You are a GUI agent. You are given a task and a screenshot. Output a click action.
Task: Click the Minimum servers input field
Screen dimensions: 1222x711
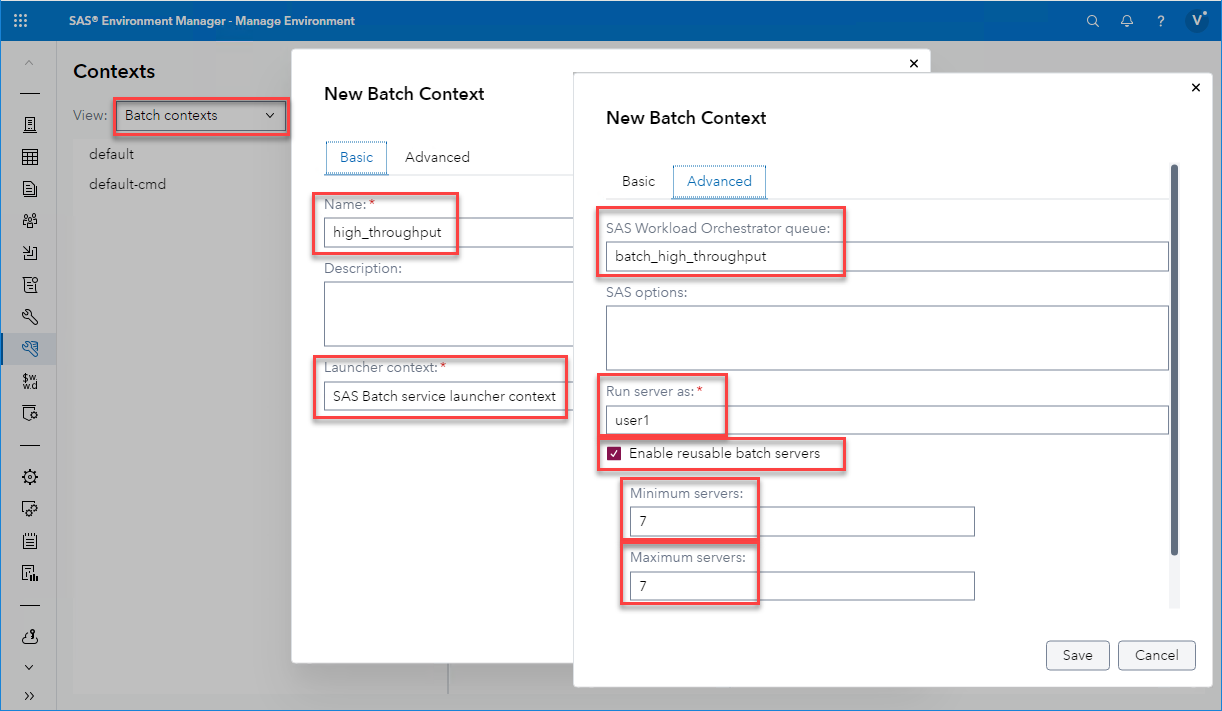pos(799,521)
